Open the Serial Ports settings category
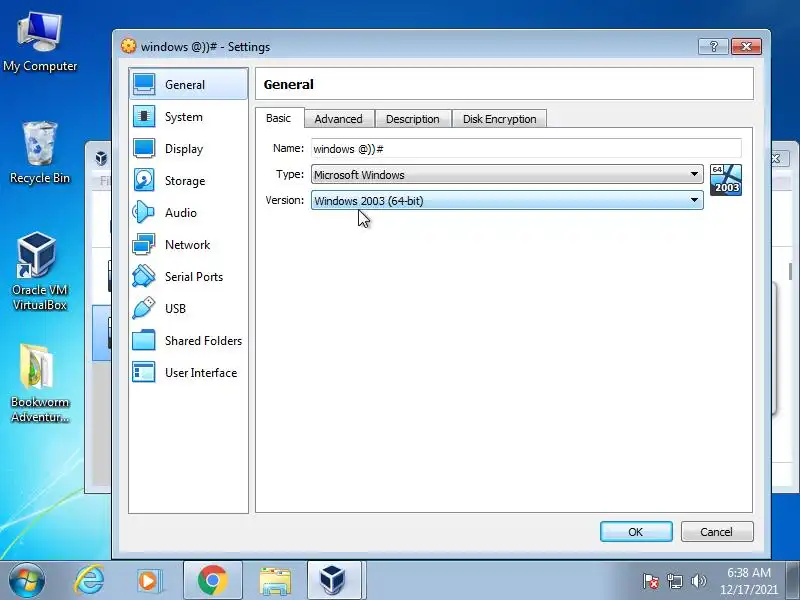This screenshot has width=800, height=600. click(188, 277)
